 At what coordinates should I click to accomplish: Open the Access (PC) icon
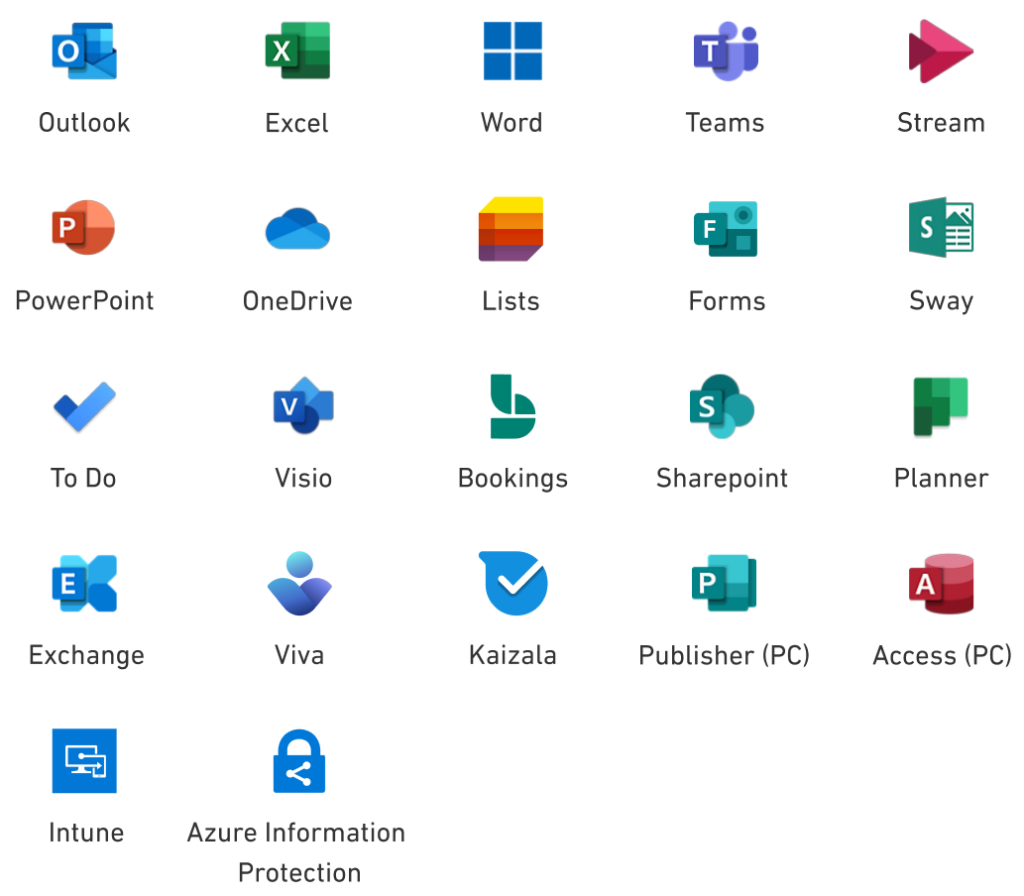(x=941, y=584)
